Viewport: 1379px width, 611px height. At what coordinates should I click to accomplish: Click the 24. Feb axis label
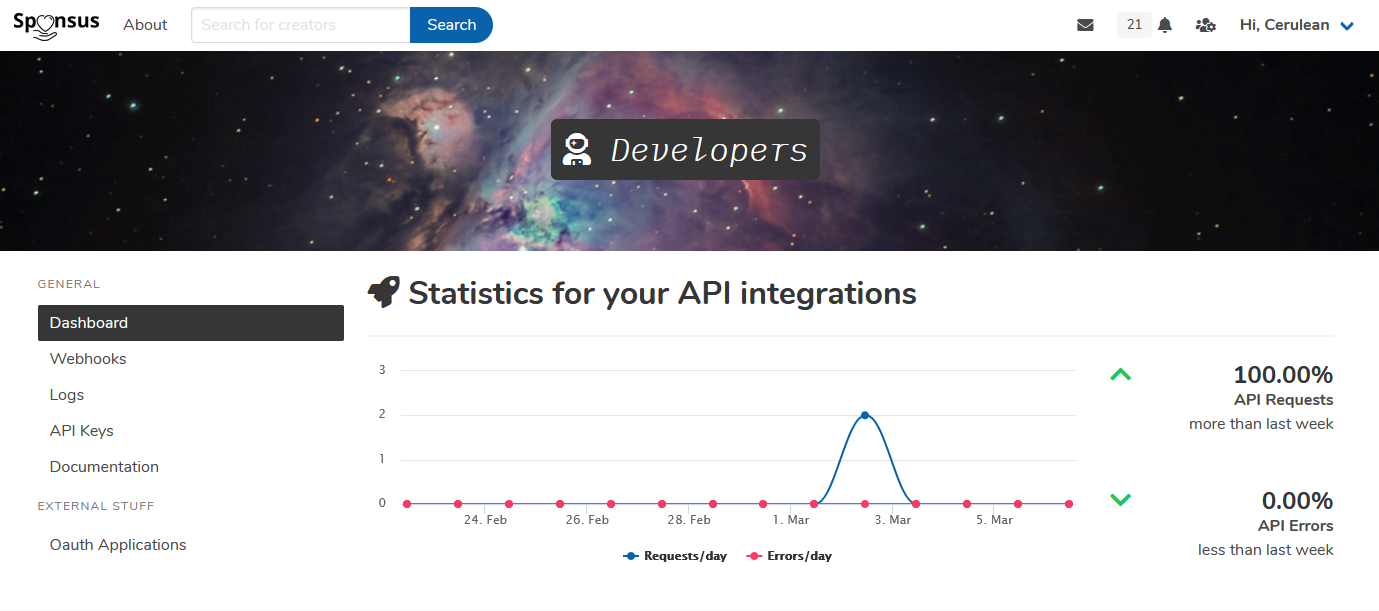pos(484,520)
